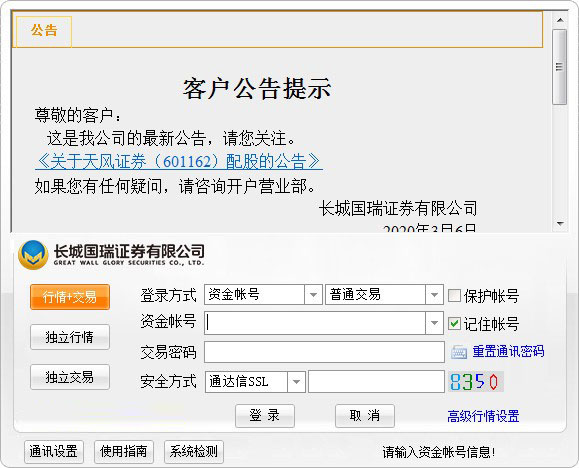The image size is (579, 468).
Task: Enable the 保护帐号 checkbox
Action: coord(454,296)
